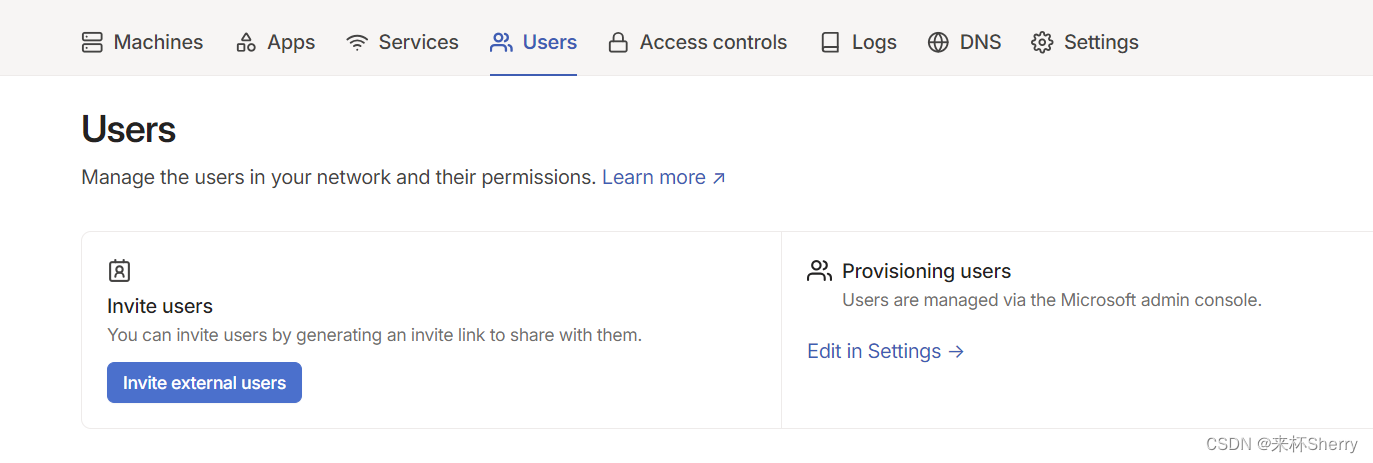Click the Services wifi icon

click(357, 42)
